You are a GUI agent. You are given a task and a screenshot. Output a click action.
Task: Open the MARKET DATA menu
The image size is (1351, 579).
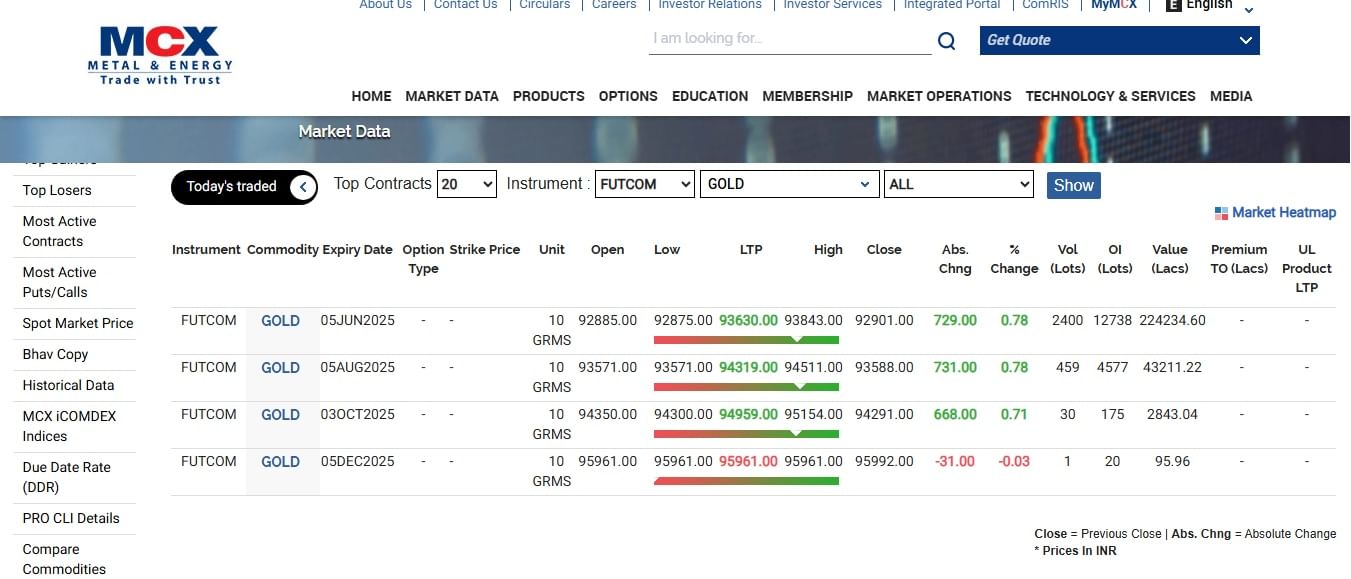452,96
